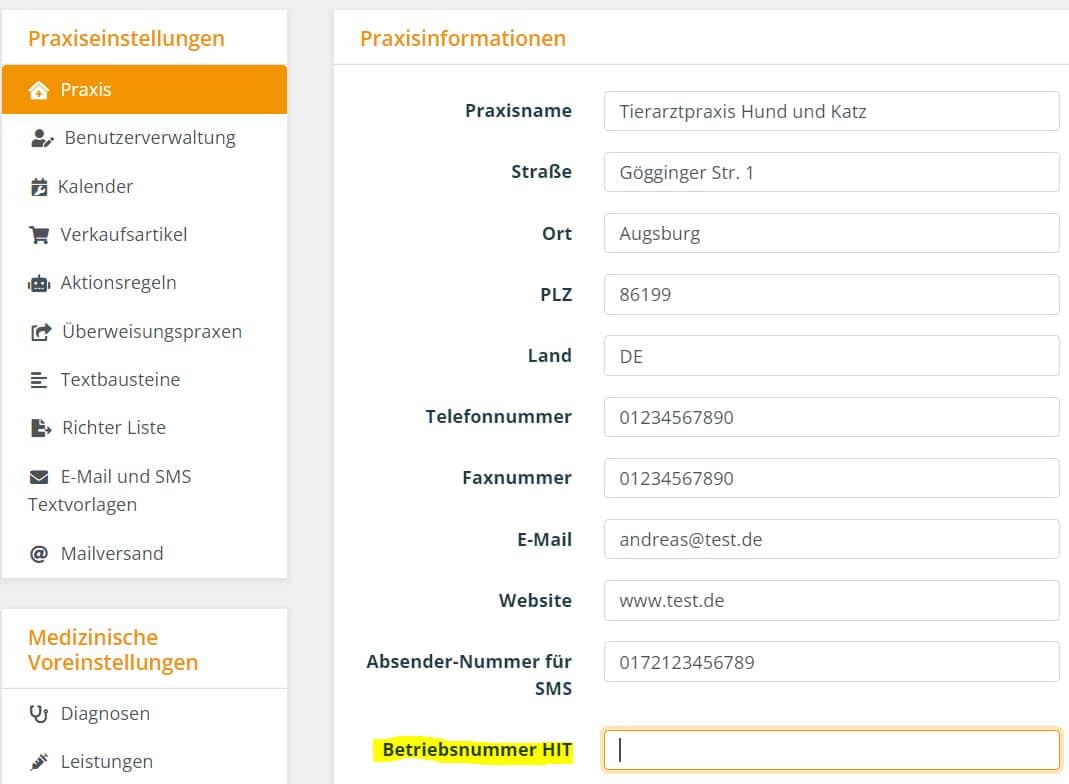Click the share icon for Überweisungspraxen
Viewport: 1069px width, 784px height.
(41, 332)
